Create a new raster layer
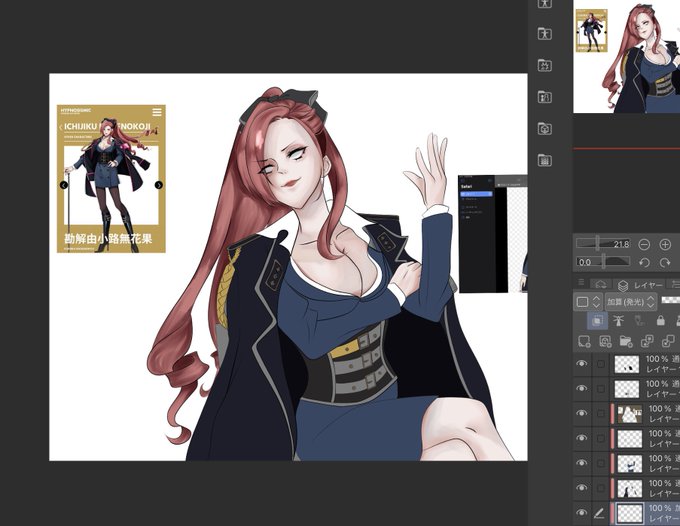680x526 pixels. tap(585, 342)
